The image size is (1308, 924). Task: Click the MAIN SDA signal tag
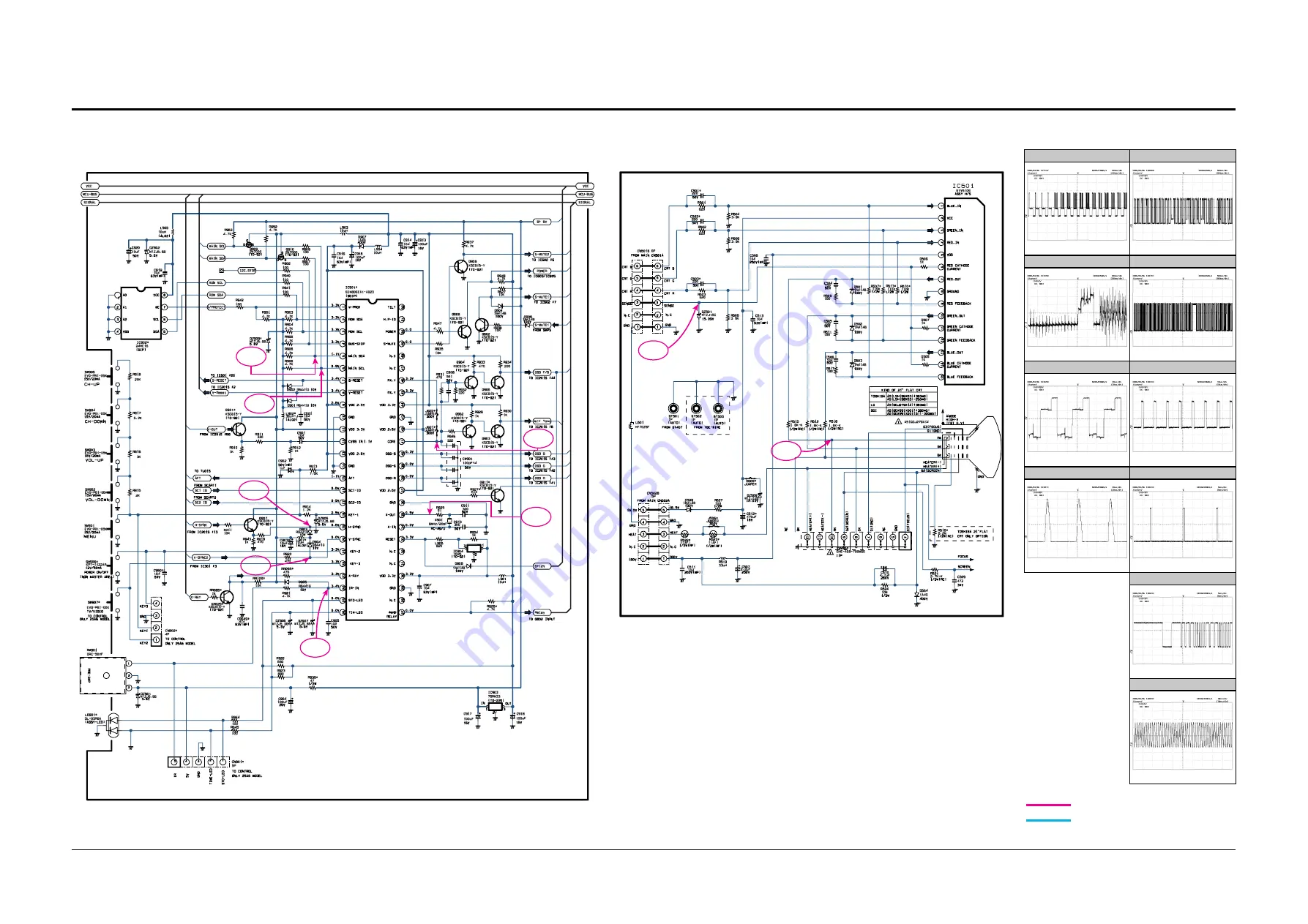pos(216,258)
